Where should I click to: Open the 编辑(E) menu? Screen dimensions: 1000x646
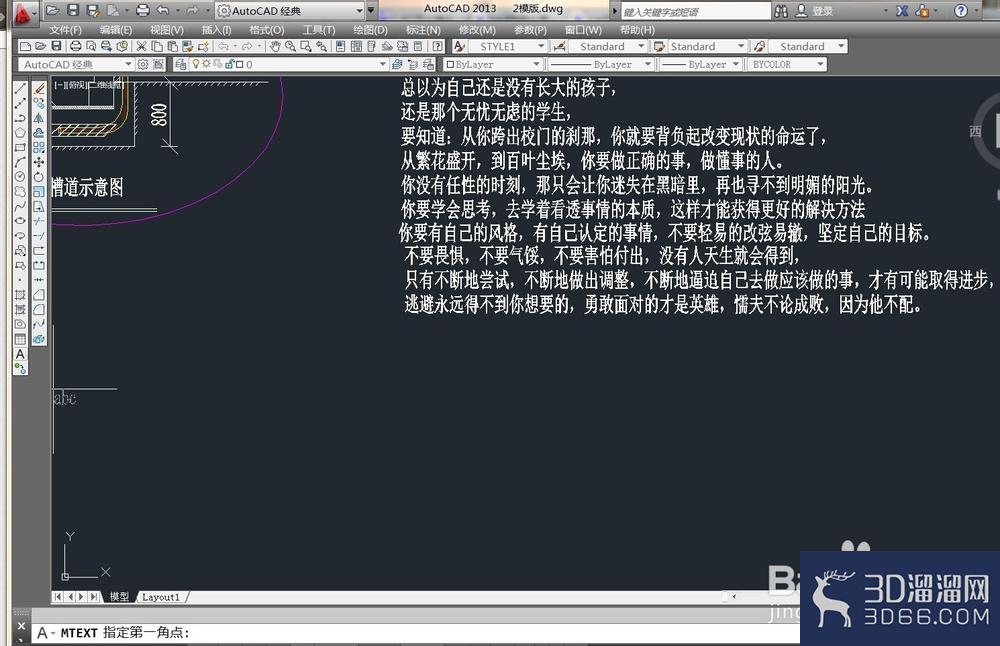pyautogui.click(x=115, y=30)
